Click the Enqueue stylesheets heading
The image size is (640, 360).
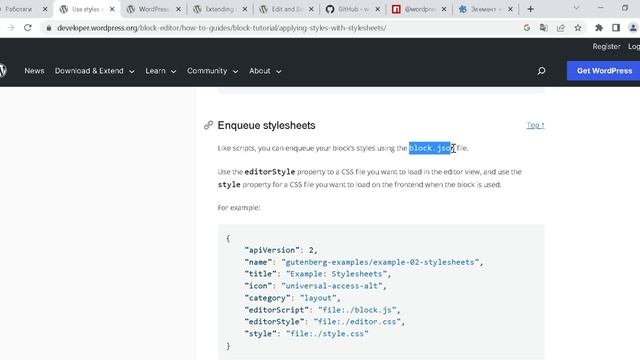pyautogui.click(x=266, y=125)
